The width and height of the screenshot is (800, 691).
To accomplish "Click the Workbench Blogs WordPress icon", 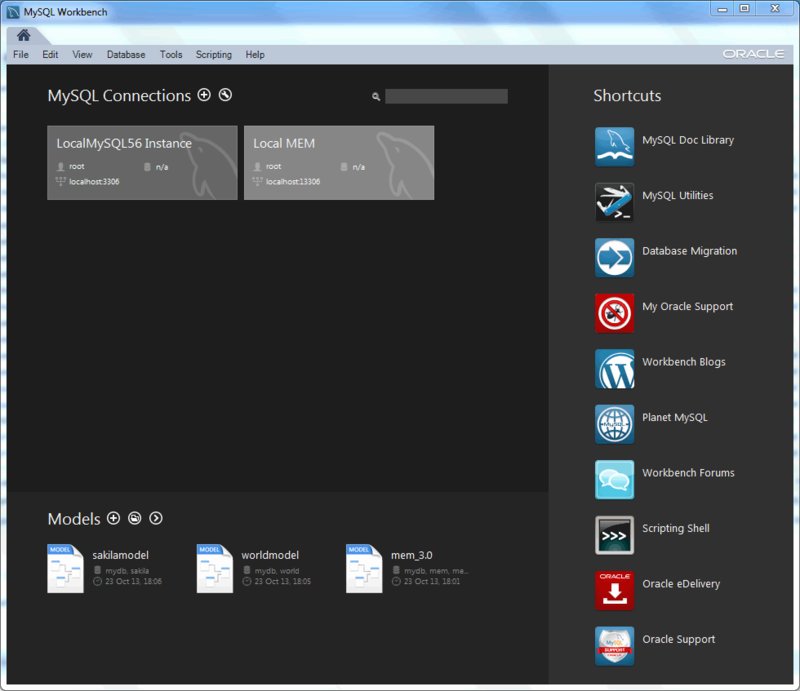I will click(x=614, y=368).
